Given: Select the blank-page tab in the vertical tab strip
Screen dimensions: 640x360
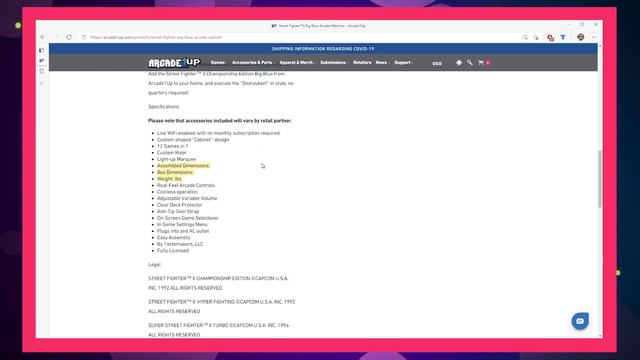Looking at the screenshot, I should (42, 71).
